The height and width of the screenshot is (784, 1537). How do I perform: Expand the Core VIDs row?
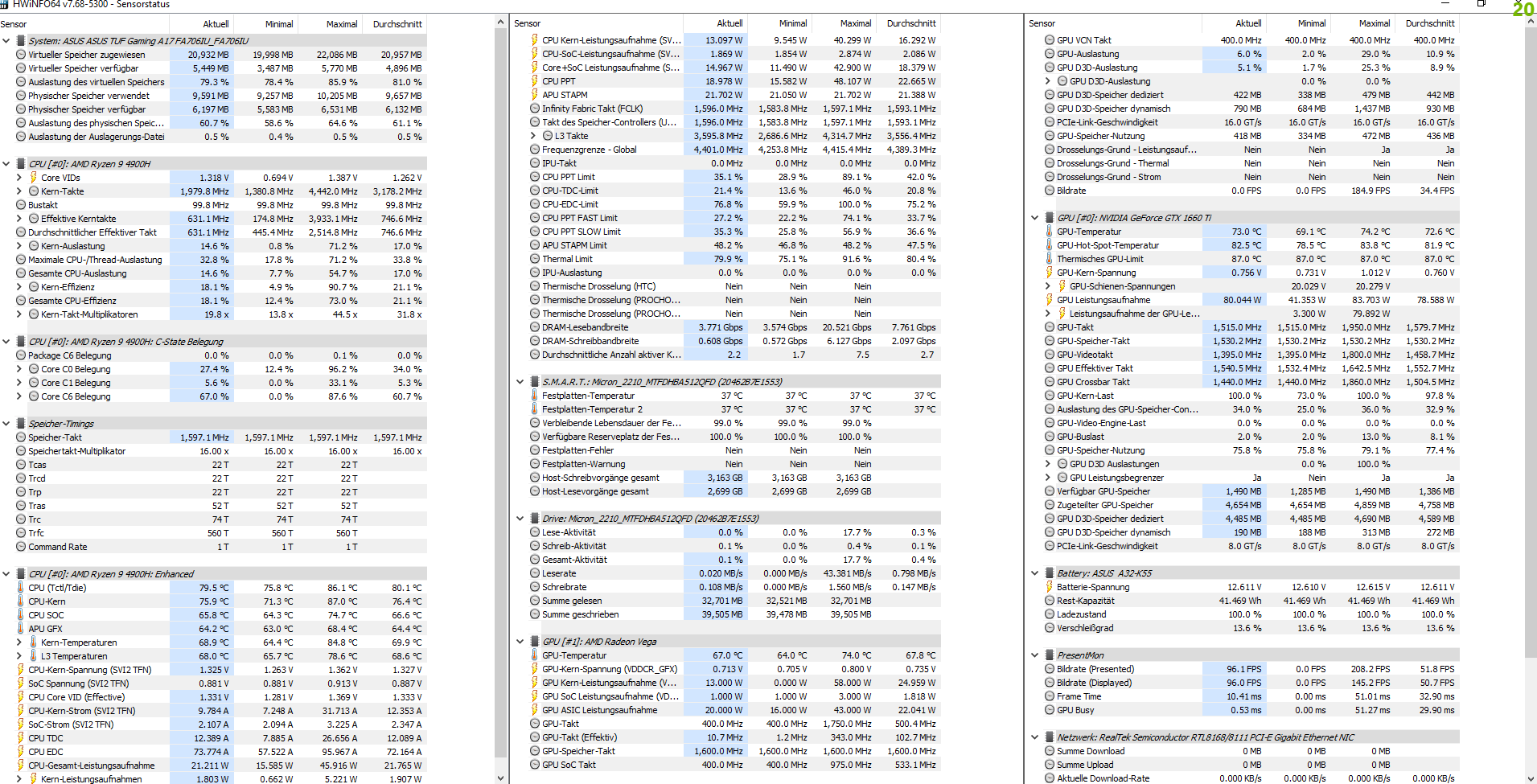coord(19,178)
